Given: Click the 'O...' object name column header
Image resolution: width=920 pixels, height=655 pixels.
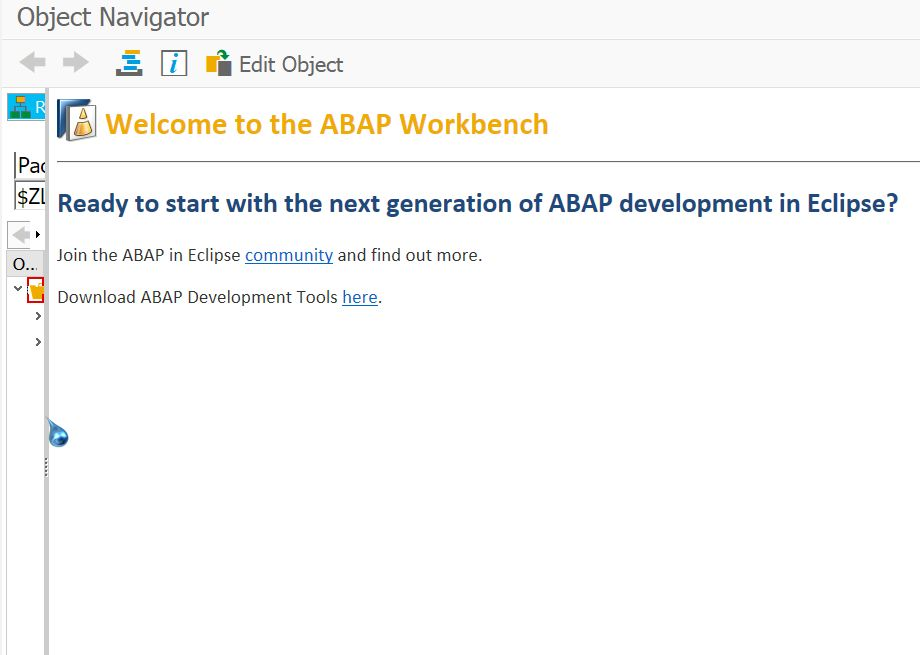Looking at the screenshot, I should 24,264.
